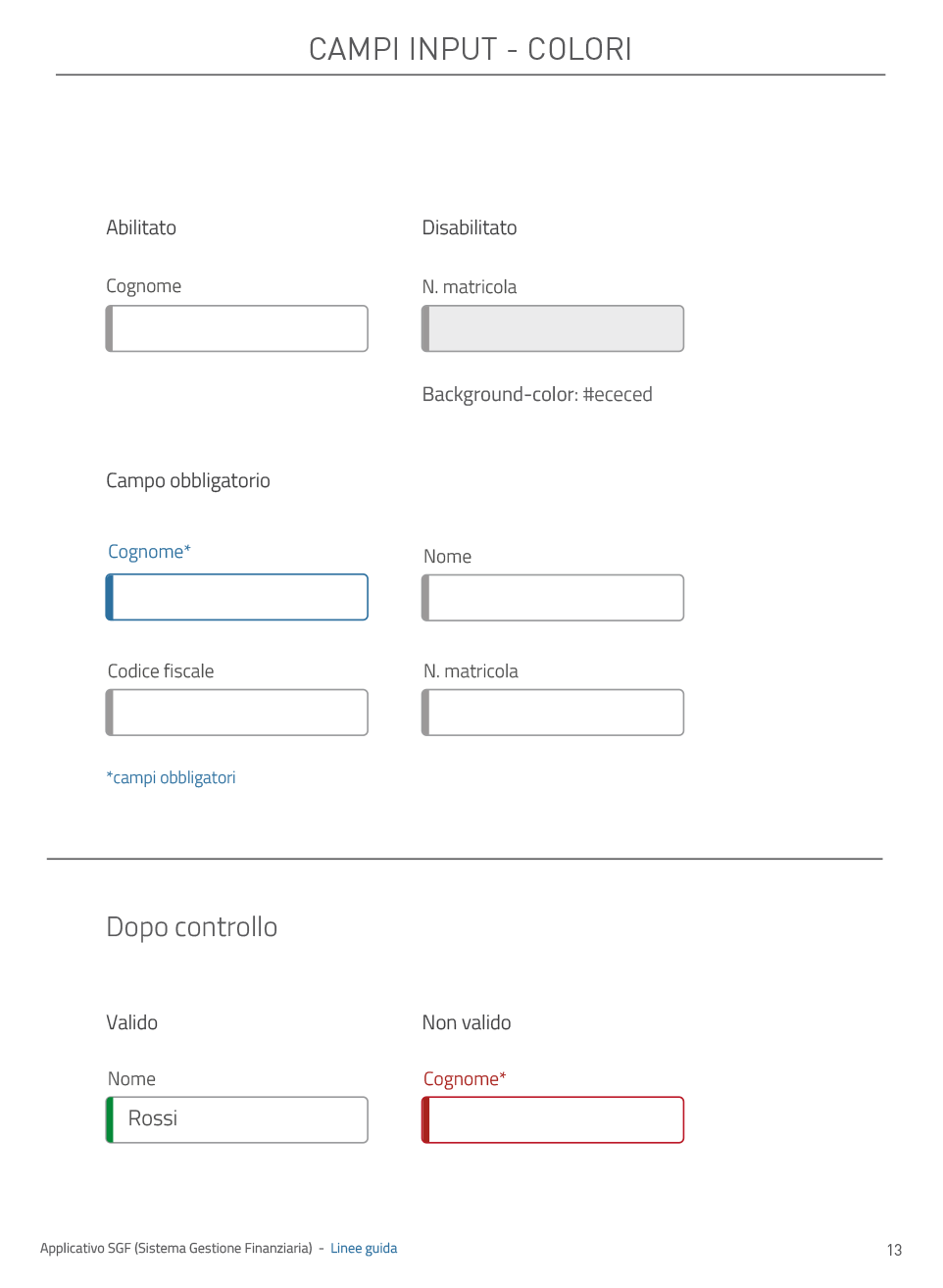Click the Codice fiscale input field
This screenshot has width=943, height=1288.
(237, 713)
